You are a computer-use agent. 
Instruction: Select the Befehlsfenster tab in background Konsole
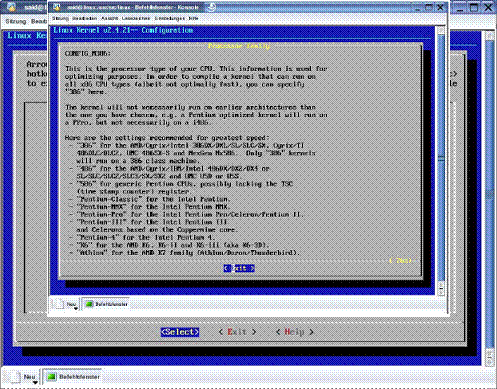click(73, 377)
